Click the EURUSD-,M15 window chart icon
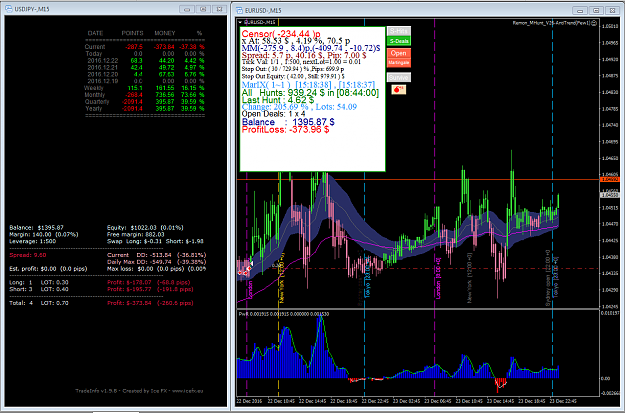The height and width of the screenshot is (413, 625). 240,10
